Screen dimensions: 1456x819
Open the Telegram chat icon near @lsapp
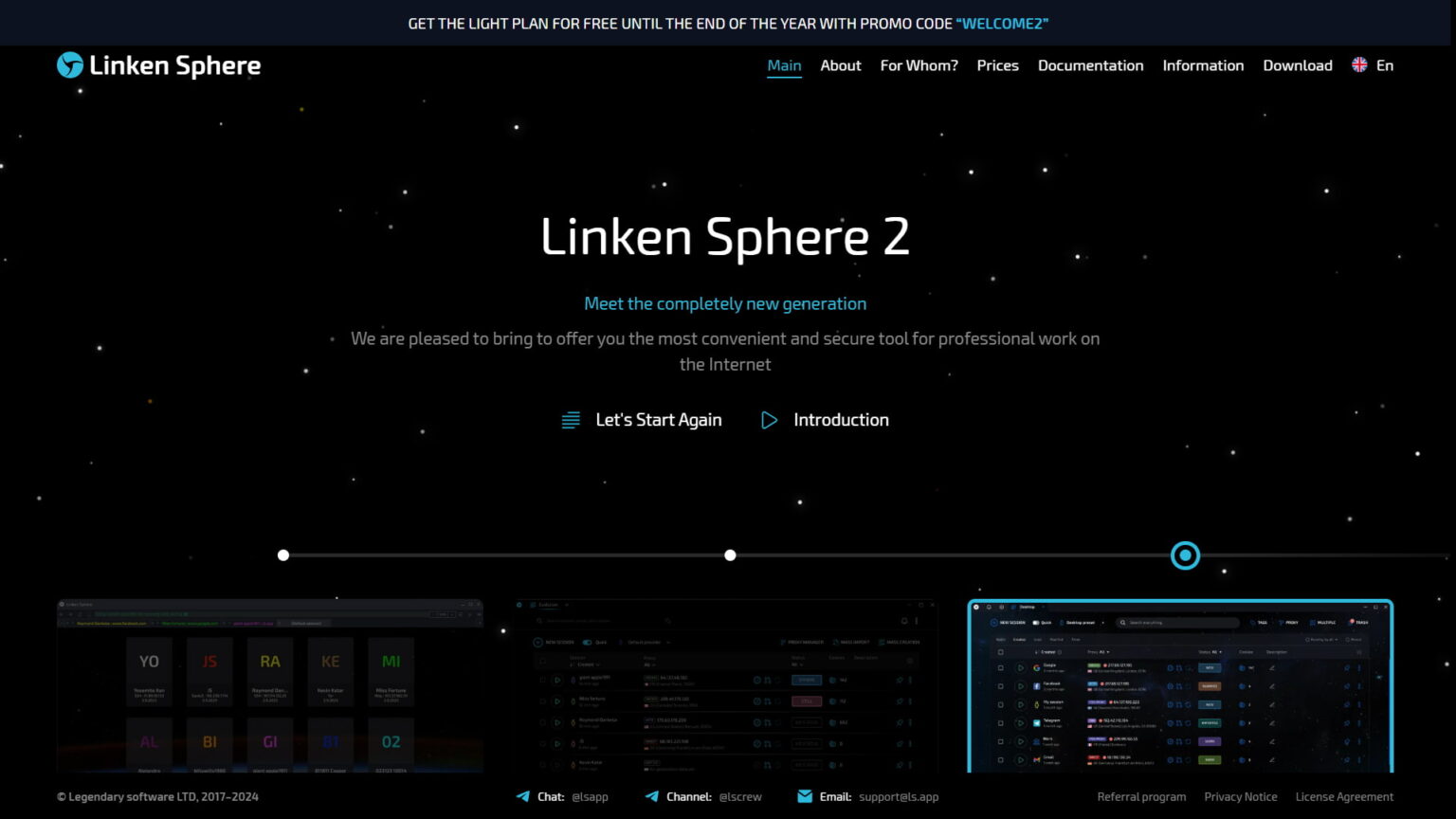(523, 796)
